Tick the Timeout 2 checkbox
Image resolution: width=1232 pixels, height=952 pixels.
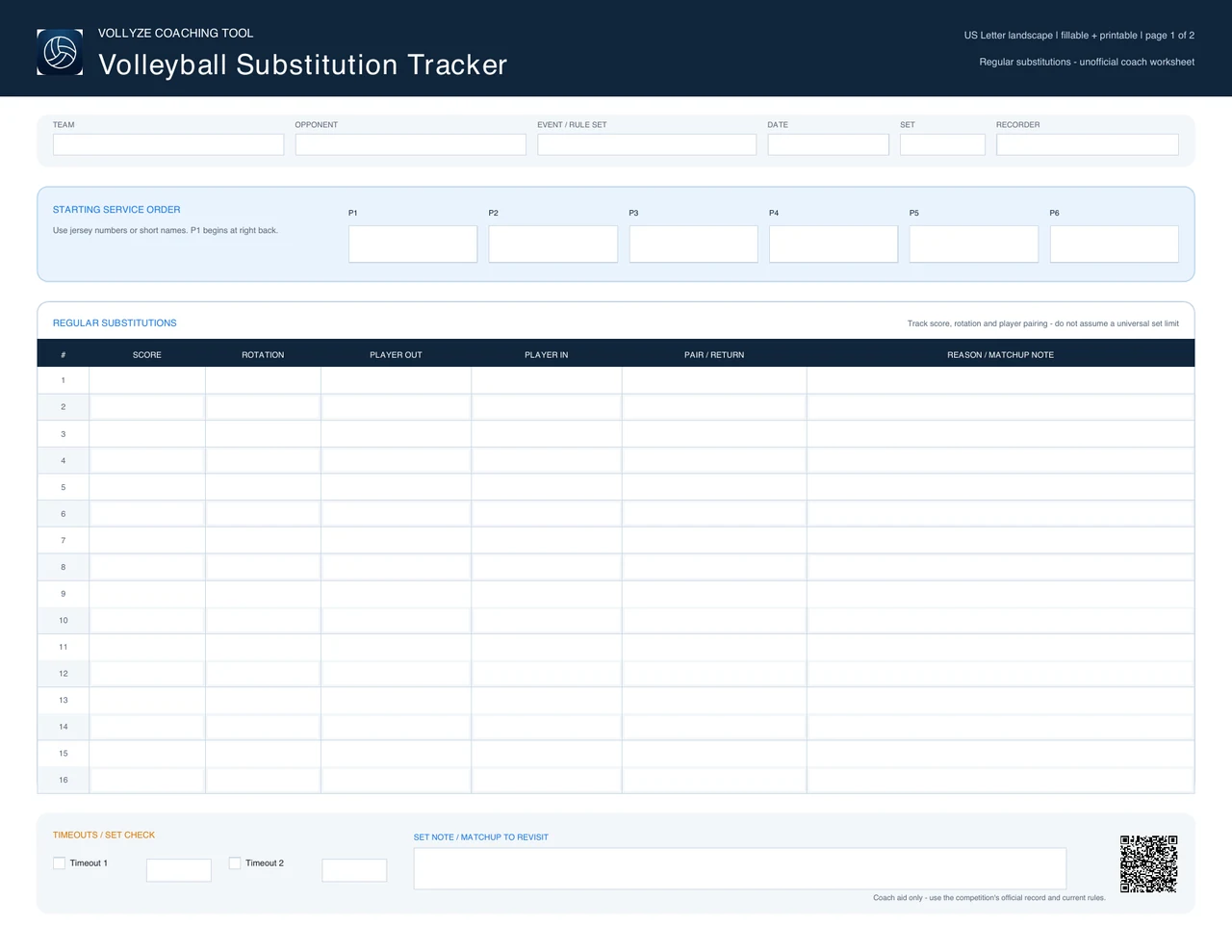(x=234, y=863)
